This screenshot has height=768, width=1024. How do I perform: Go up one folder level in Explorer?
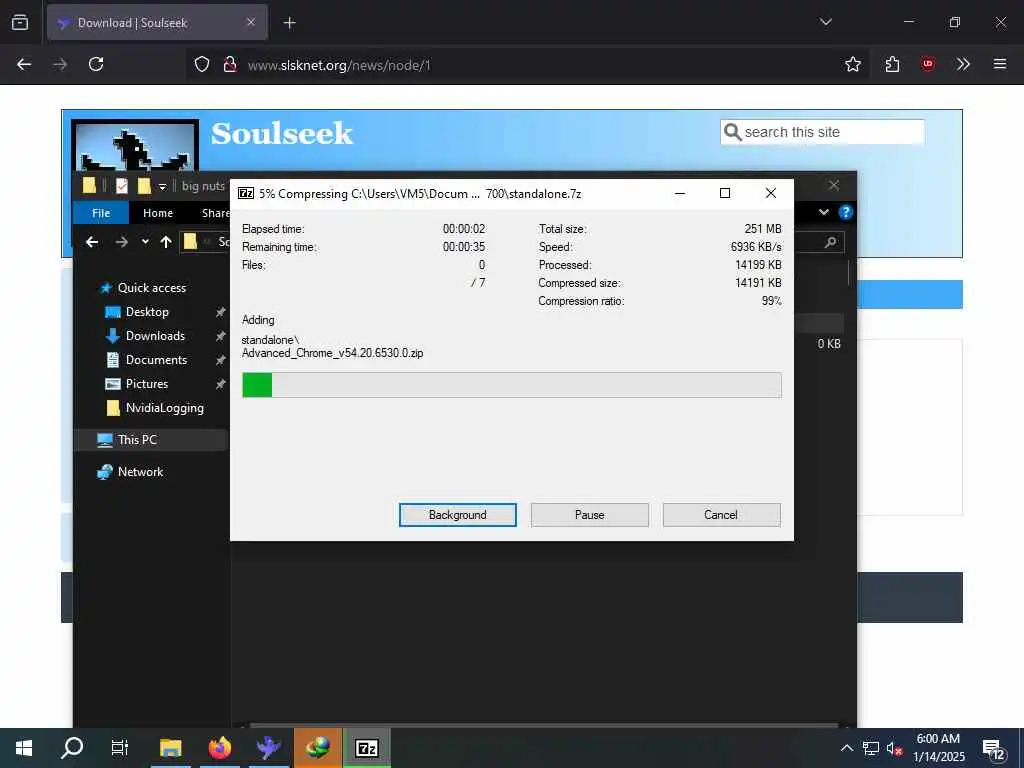[166, 242]
